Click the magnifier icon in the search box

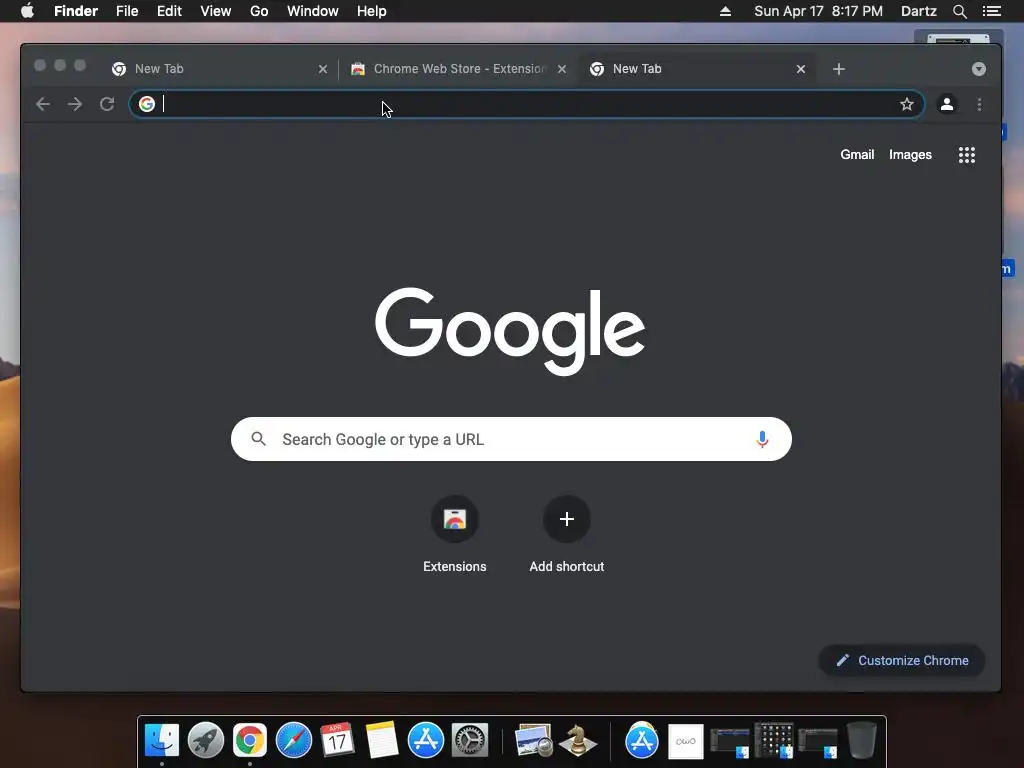[x=259, y=439]
